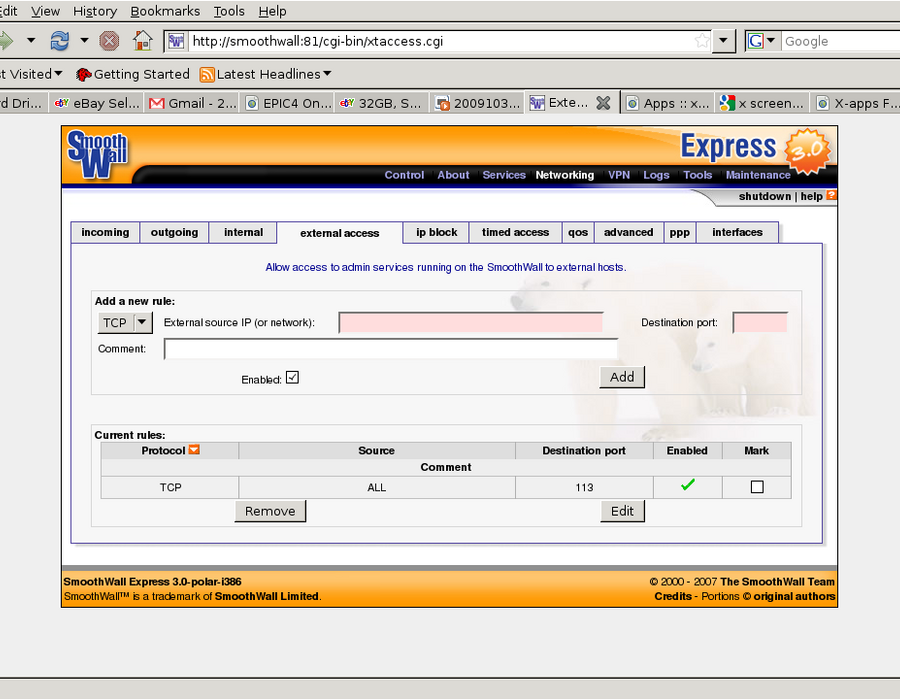Go to the browser home page icon
The height and width of the screenshot is (700, 900).
pos(142,41)
